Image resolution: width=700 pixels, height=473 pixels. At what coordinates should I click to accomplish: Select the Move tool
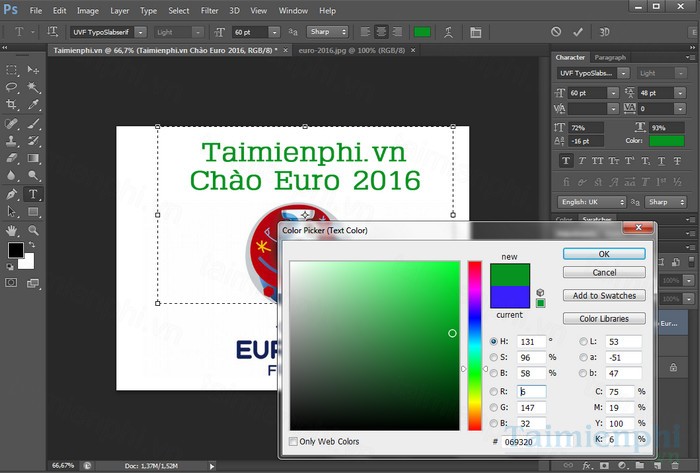point(33,70)
